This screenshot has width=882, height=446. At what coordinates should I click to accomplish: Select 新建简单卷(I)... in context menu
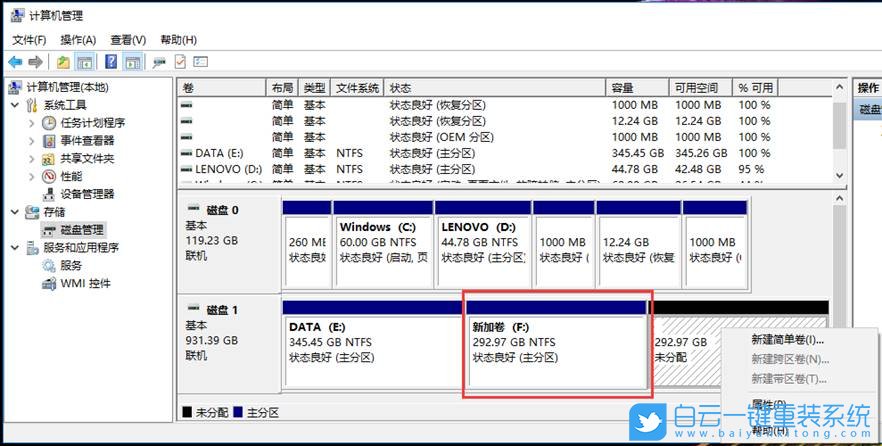[788, 340]
